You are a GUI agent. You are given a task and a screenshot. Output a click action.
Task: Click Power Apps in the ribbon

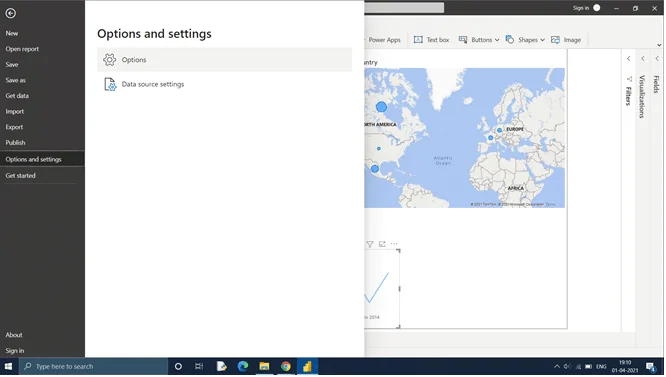(x=384, y=40)
